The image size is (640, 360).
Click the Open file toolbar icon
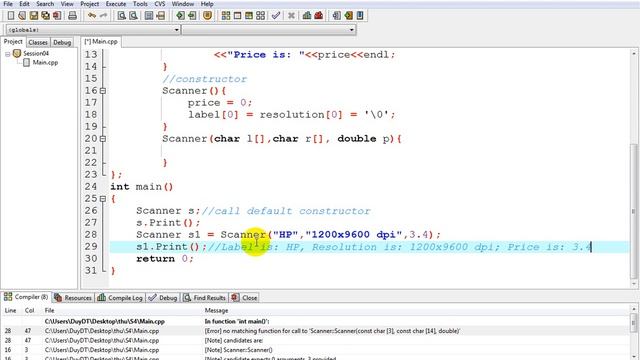tap(22, 16)
